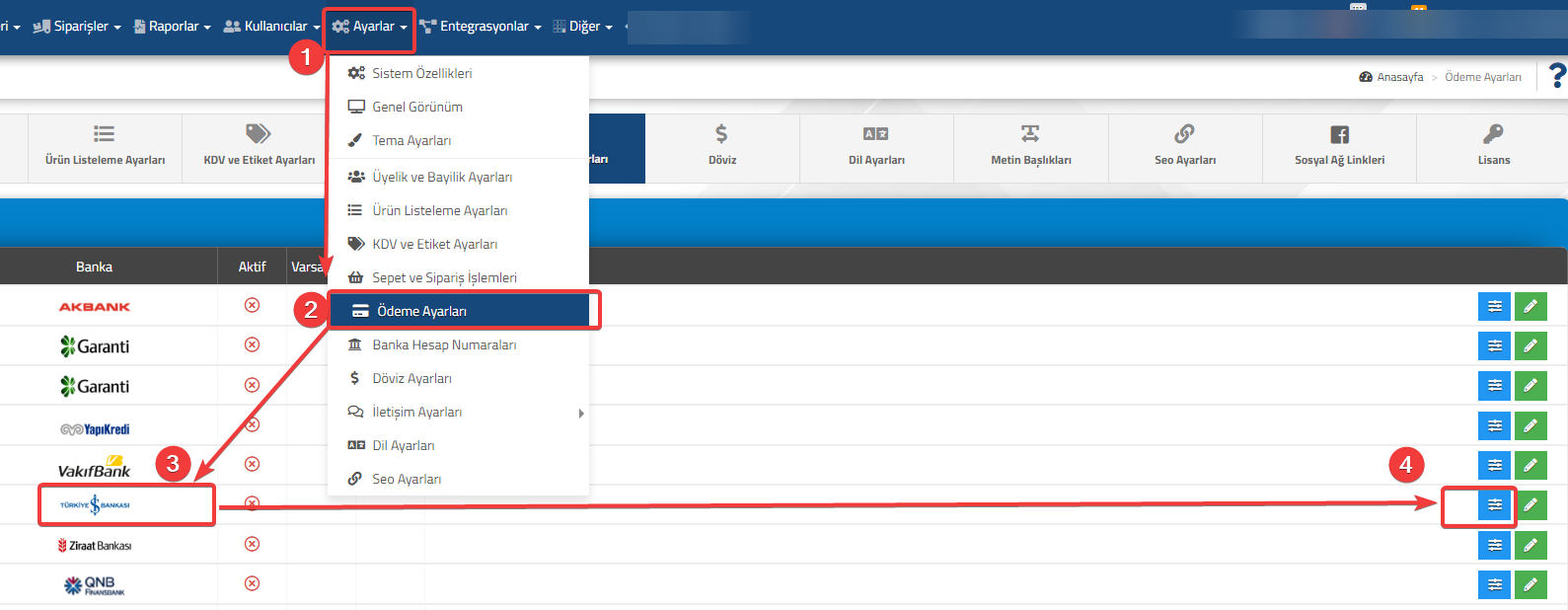
Task: Edit Ziraat Bankası using the green pencil icon
Action: click(1531, 545)
